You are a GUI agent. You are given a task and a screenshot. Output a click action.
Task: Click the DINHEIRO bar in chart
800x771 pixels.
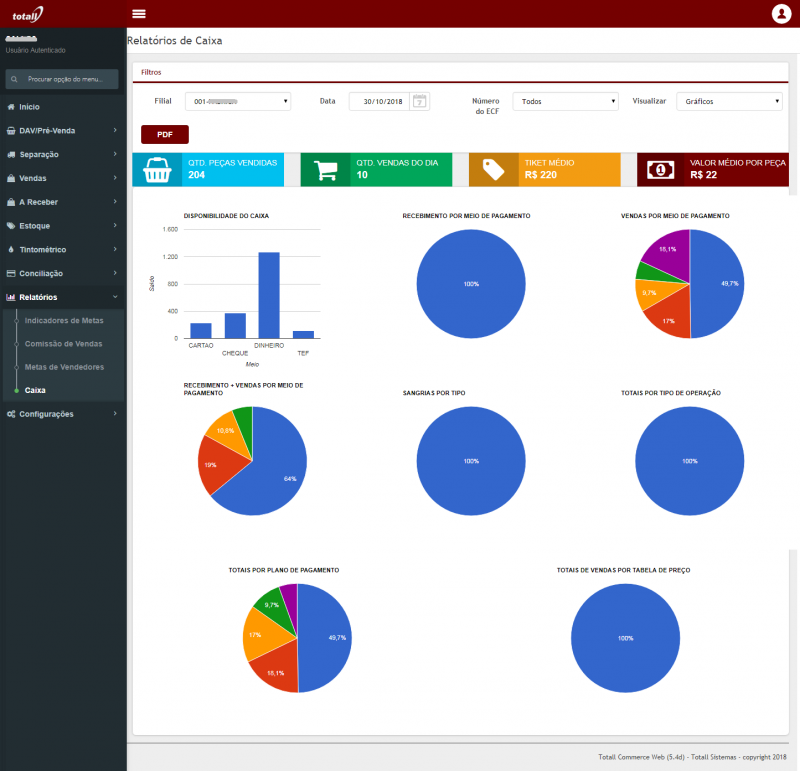coord(268,295)
